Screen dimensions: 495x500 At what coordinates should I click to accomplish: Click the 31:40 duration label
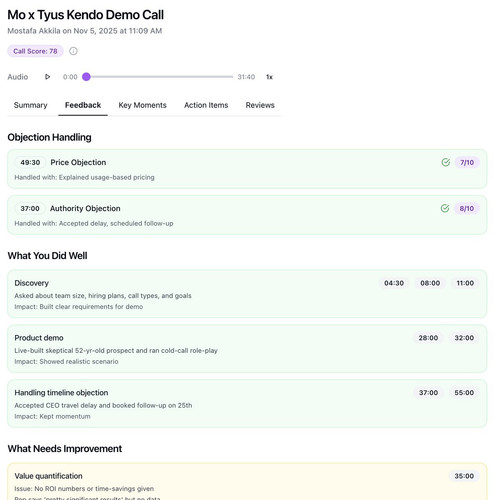[246, 77]
